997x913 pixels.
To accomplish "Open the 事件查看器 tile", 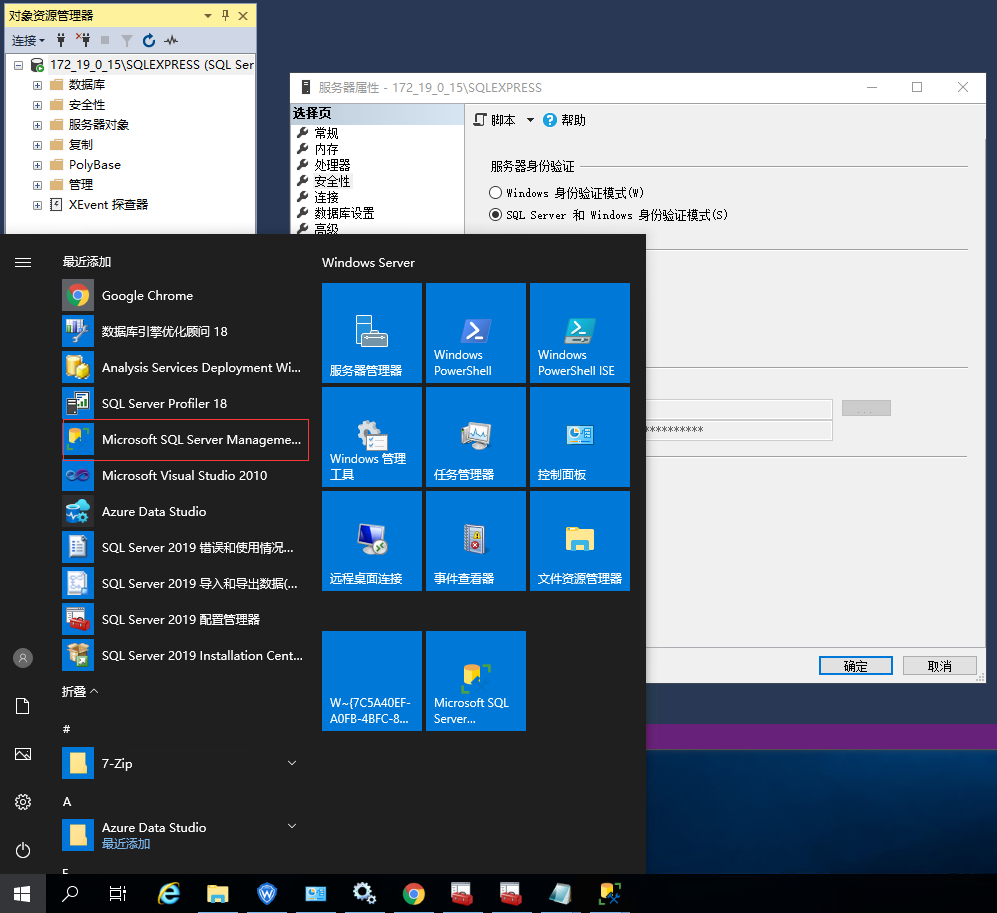I will [x=475, y=541].
